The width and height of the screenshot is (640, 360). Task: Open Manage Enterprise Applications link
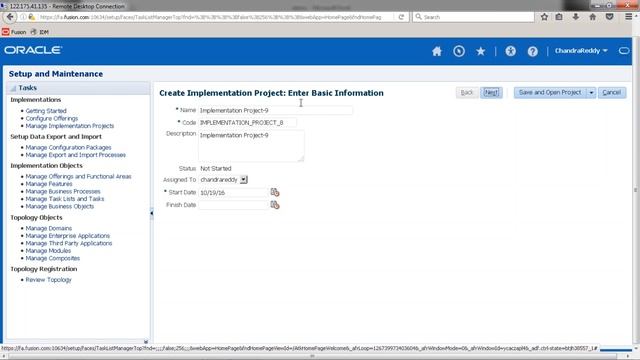point(68,236)
